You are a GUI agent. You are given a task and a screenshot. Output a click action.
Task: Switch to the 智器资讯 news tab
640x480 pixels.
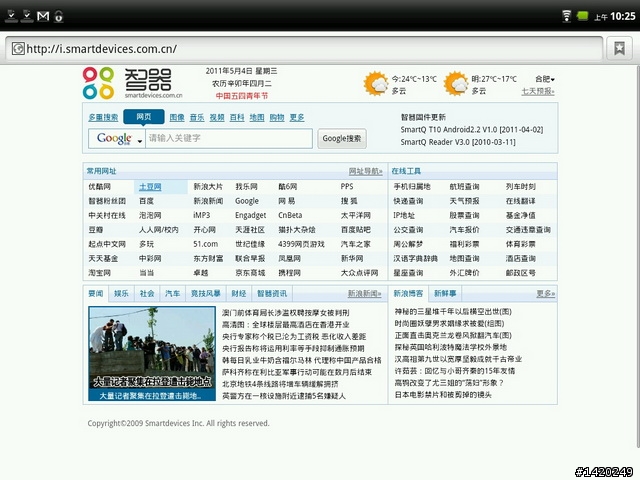coord(272,293)
